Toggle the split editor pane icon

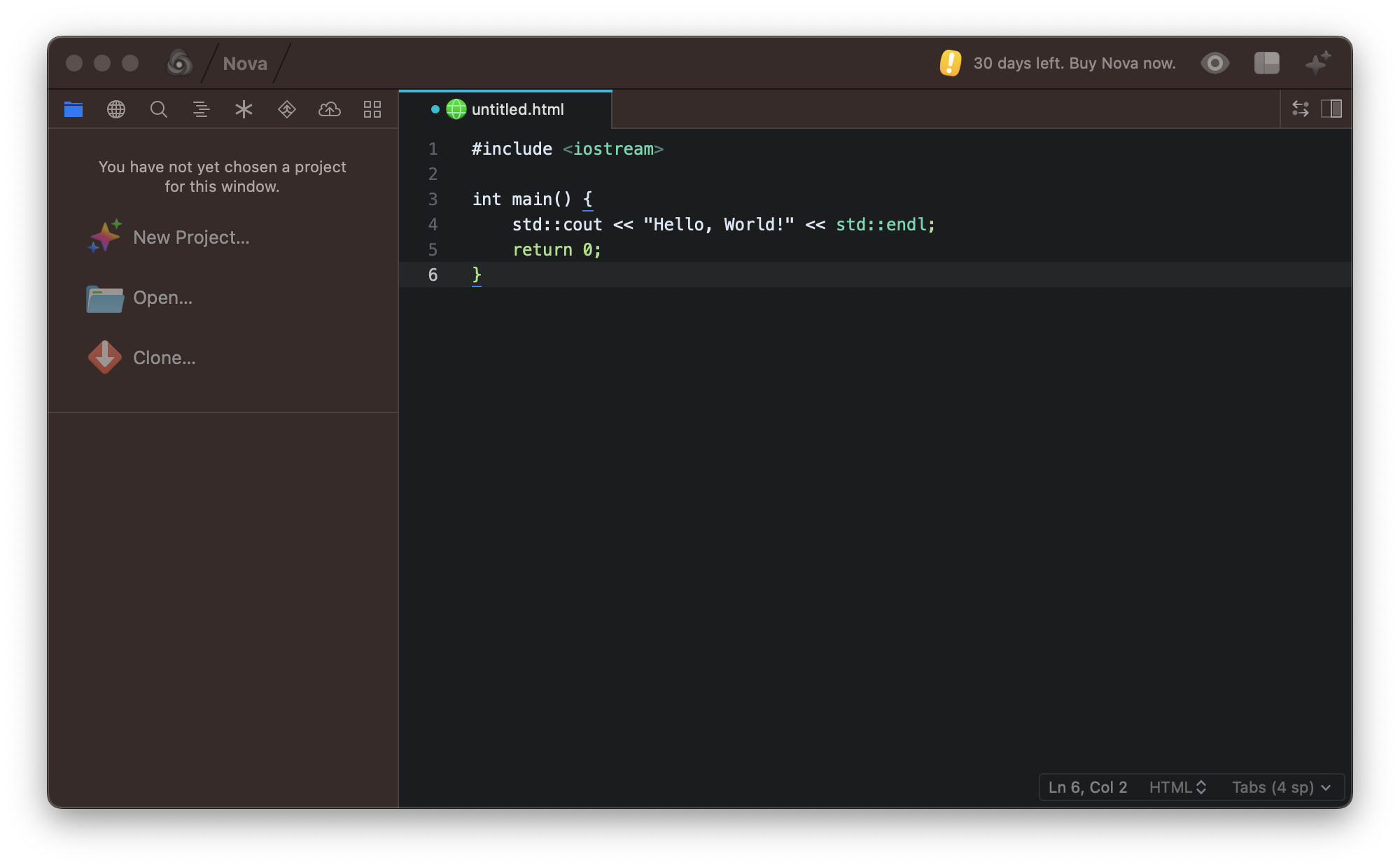click(x=1331, y=109)
